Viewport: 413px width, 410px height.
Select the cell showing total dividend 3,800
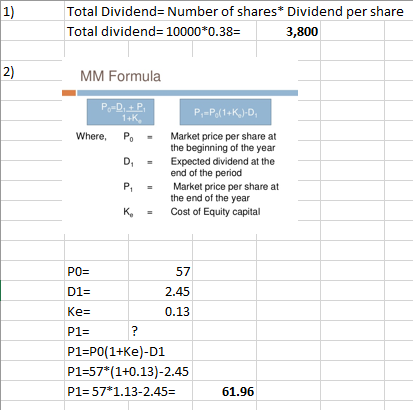pyautogui.click(x=288, y=31)
